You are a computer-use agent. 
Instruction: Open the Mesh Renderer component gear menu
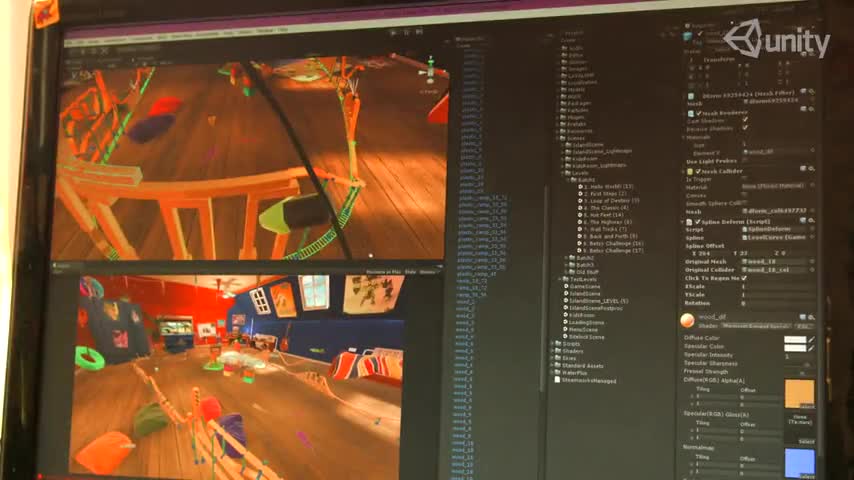point(811,109)
